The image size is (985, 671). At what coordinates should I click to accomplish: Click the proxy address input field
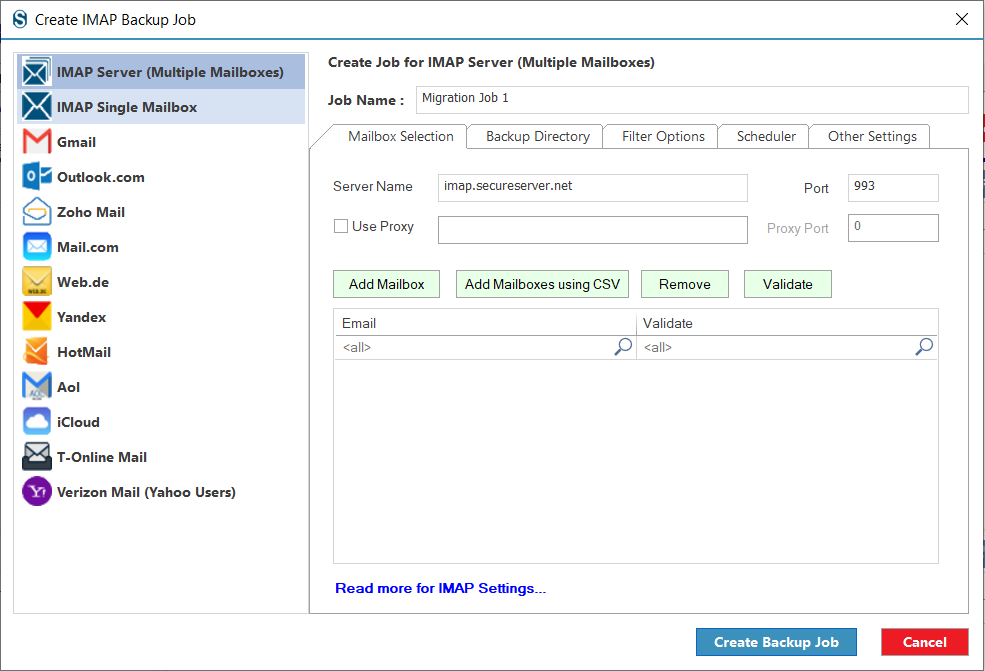pyautogui.click(x=592, y=229)
